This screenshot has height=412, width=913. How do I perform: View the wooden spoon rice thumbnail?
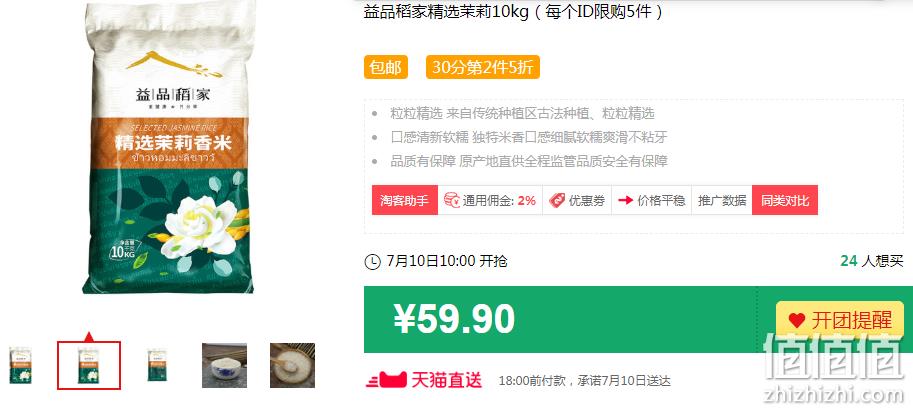point(292,365)
